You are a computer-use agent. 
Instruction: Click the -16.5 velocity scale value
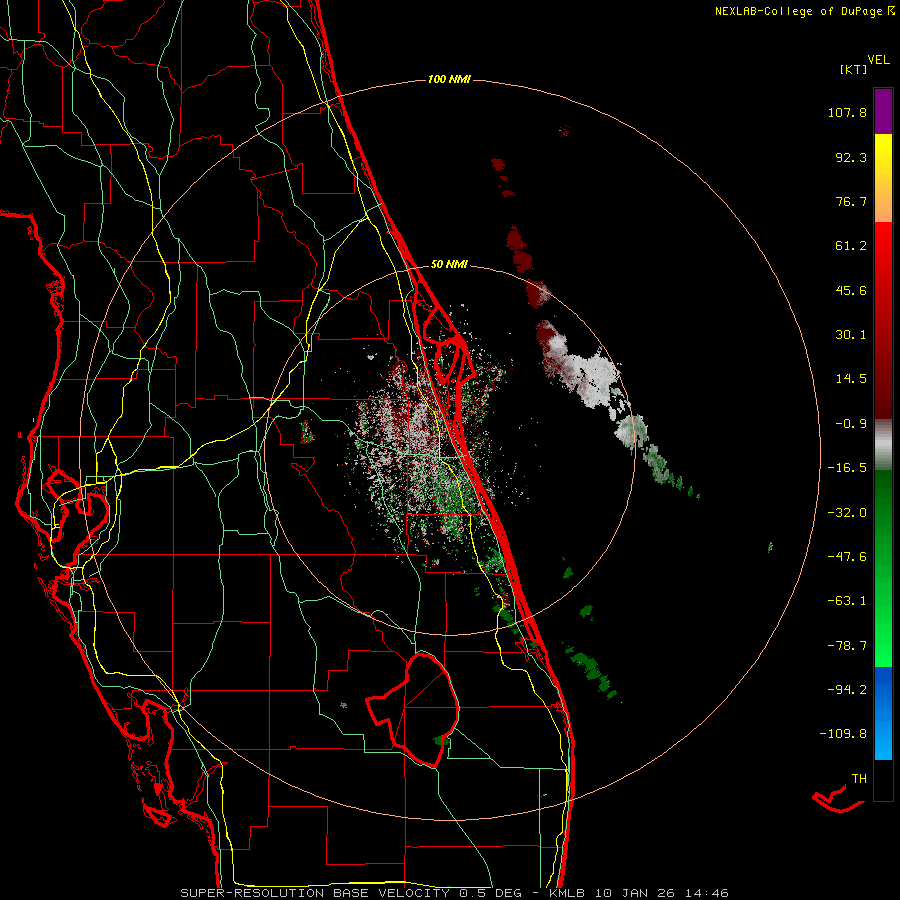847,468
